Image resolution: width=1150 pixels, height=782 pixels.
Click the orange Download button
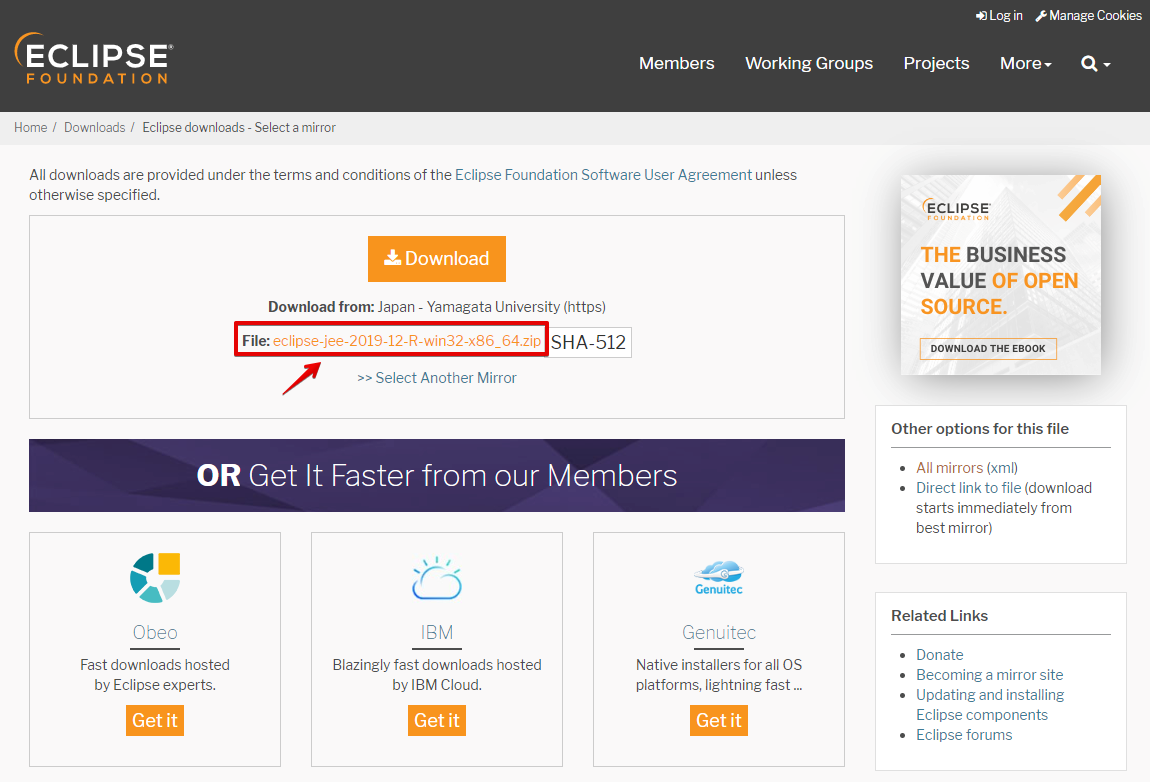[x=437, y=259]
